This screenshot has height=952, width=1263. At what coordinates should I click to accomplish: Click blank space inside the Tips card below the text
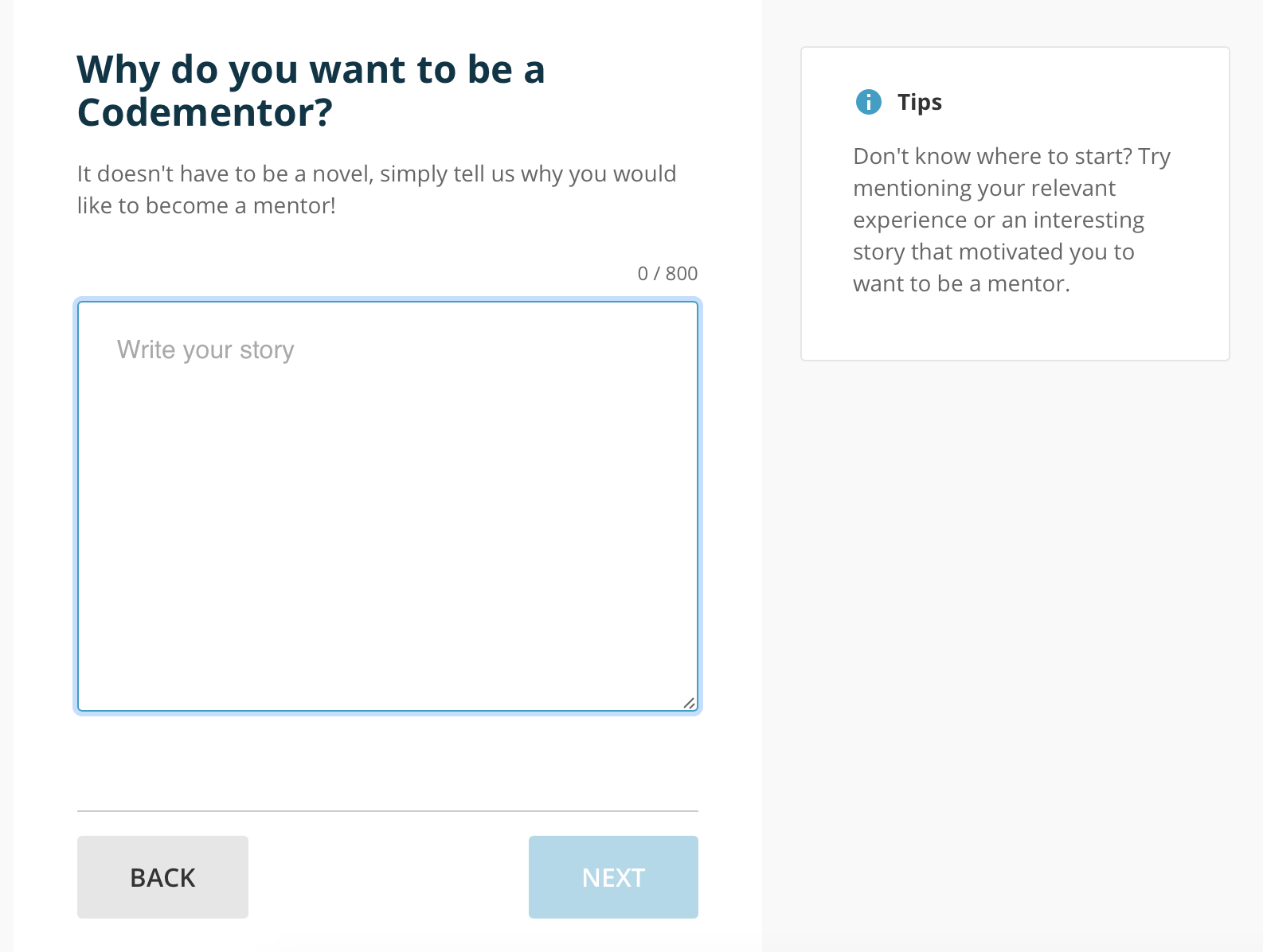click(1015, 328)
